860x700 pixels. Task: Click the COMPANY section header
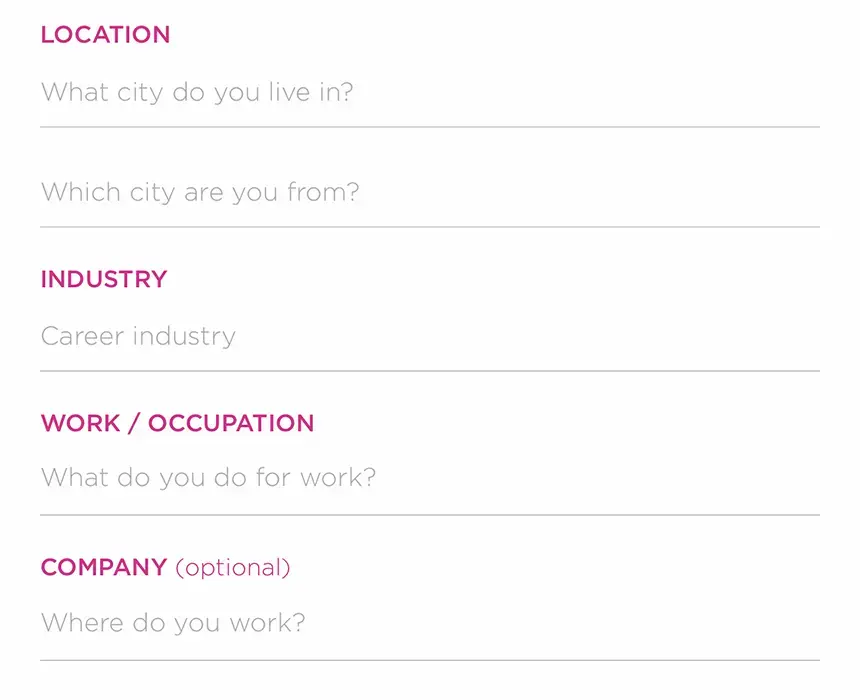click(103, 567)
